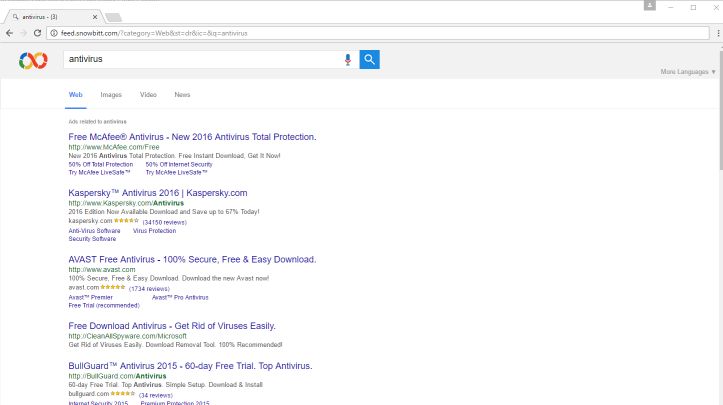Click the Anti-Virus Software link

point(94,231)
